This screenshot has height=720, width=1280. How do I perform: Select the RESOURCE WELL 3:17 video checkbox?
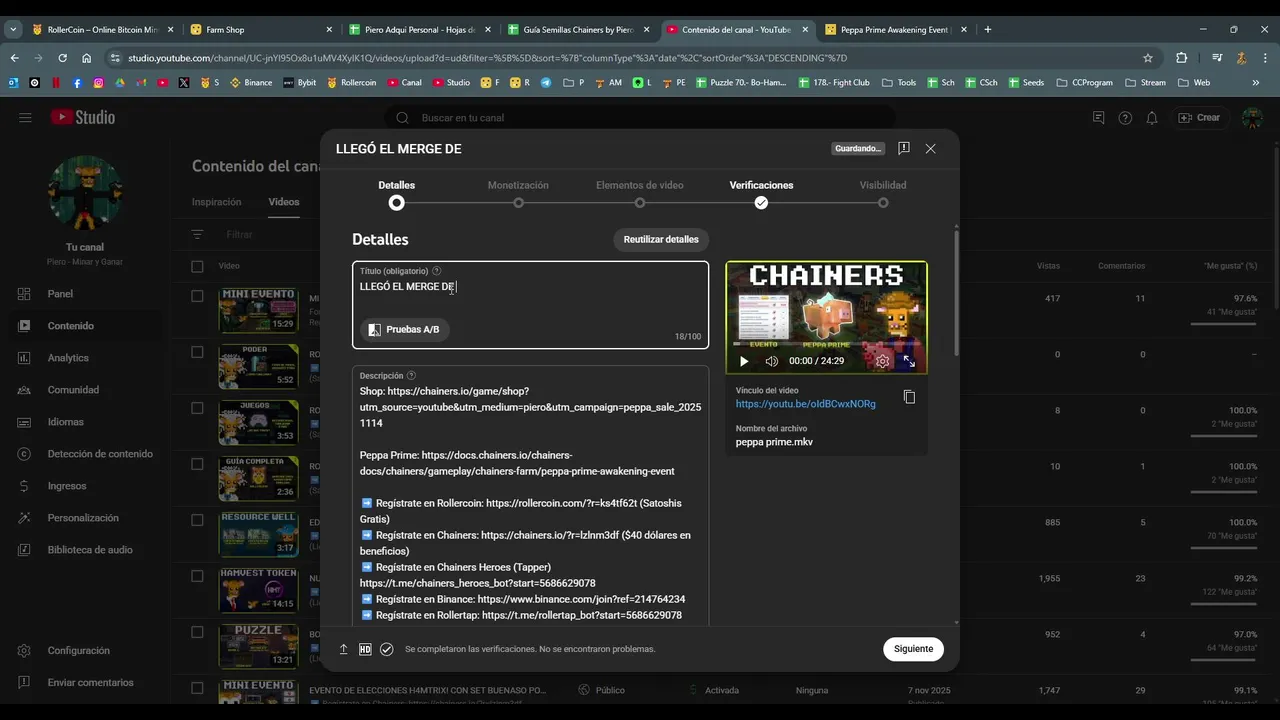197,520
